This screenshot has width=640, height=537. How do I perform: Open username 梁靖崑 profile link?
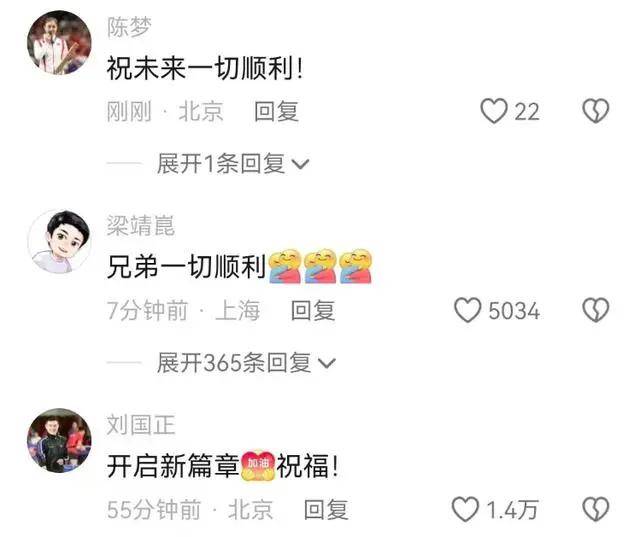pos(140,225)
